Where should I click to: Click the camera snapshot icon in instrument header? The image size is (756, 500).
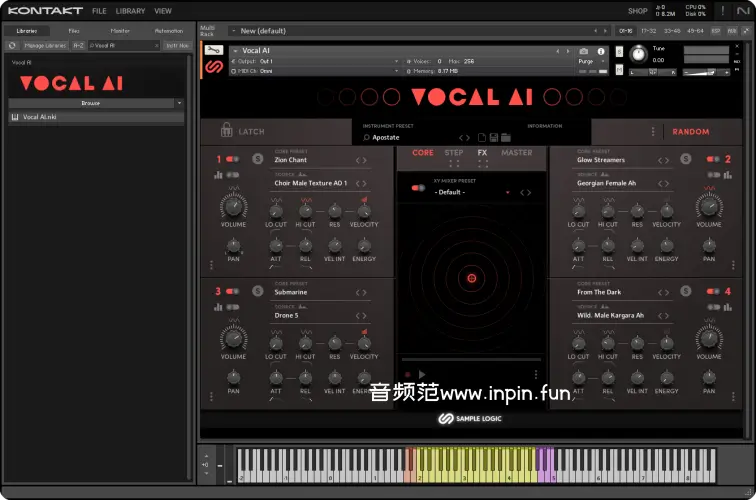(x=584, y=50)
